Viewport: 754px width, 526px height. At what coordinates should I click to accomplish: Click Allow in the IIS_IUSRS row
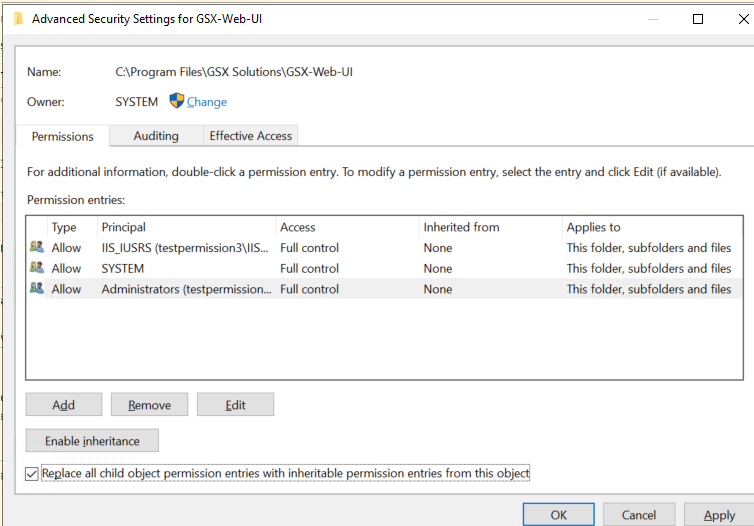(x=66, y=248)
